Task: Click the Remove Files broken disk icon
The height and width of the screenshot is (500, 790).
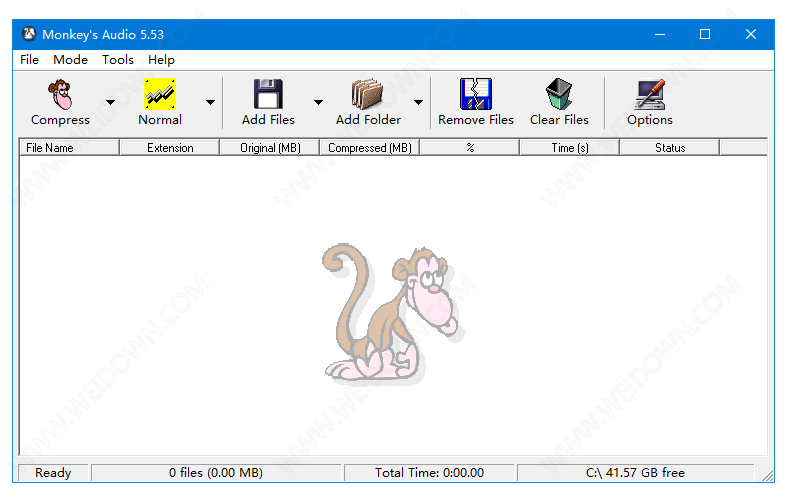Action: pyautogui.click(x=476, y=94)
